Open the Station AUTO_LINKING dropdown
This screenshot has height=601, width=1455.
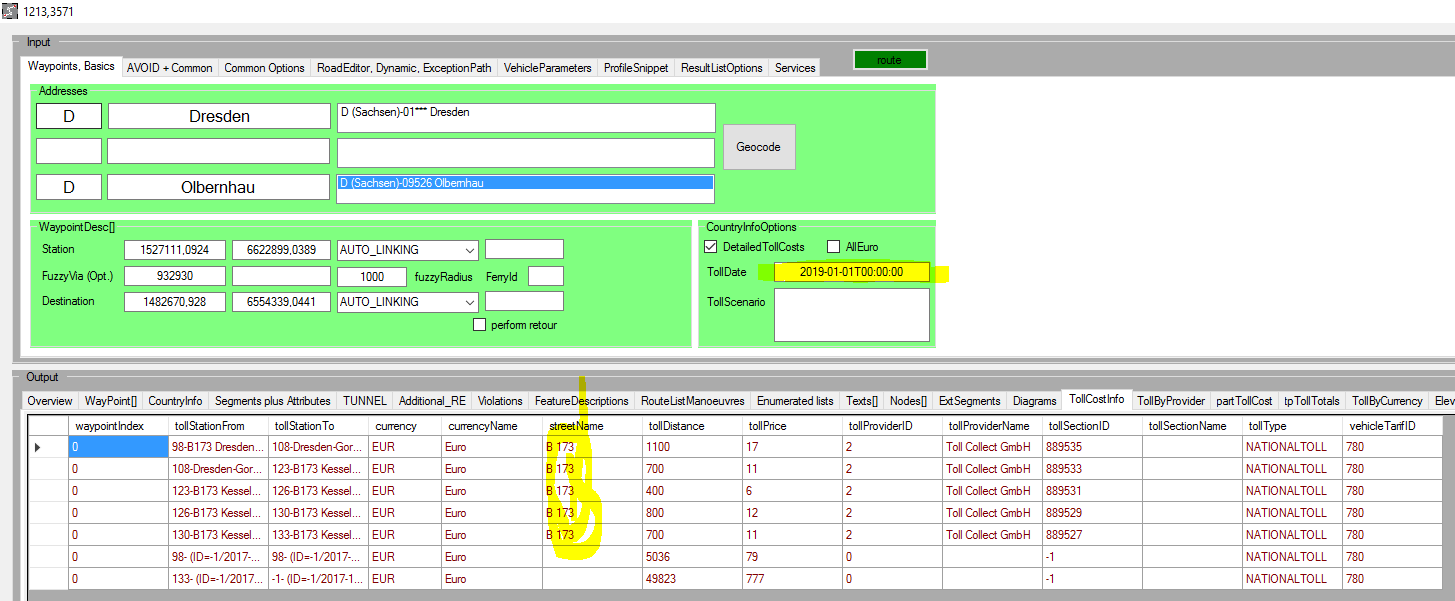(469, 249)
